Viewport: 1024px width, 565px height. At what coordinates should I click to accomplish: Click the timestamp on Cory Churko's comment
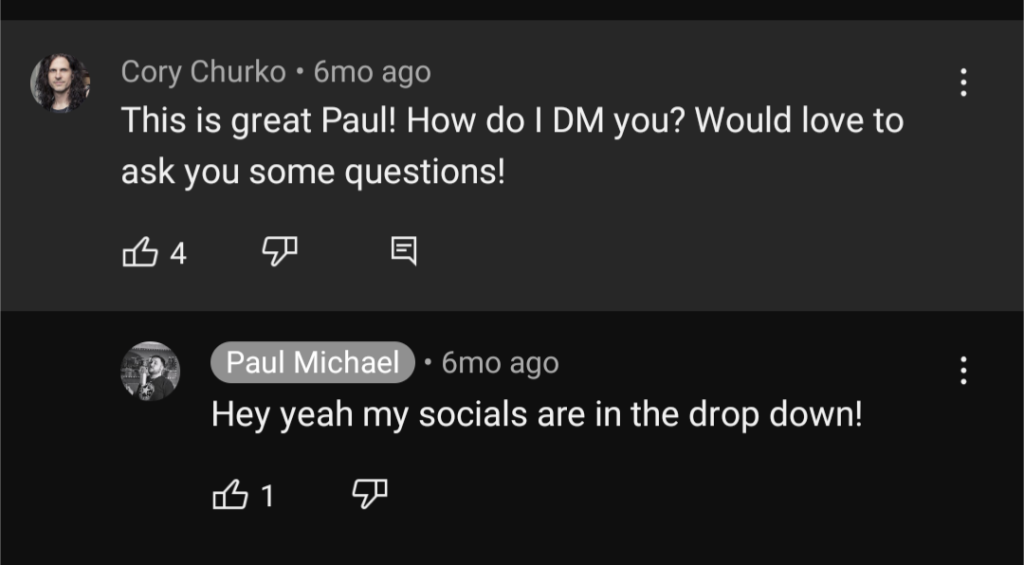[x=372, y=72]
